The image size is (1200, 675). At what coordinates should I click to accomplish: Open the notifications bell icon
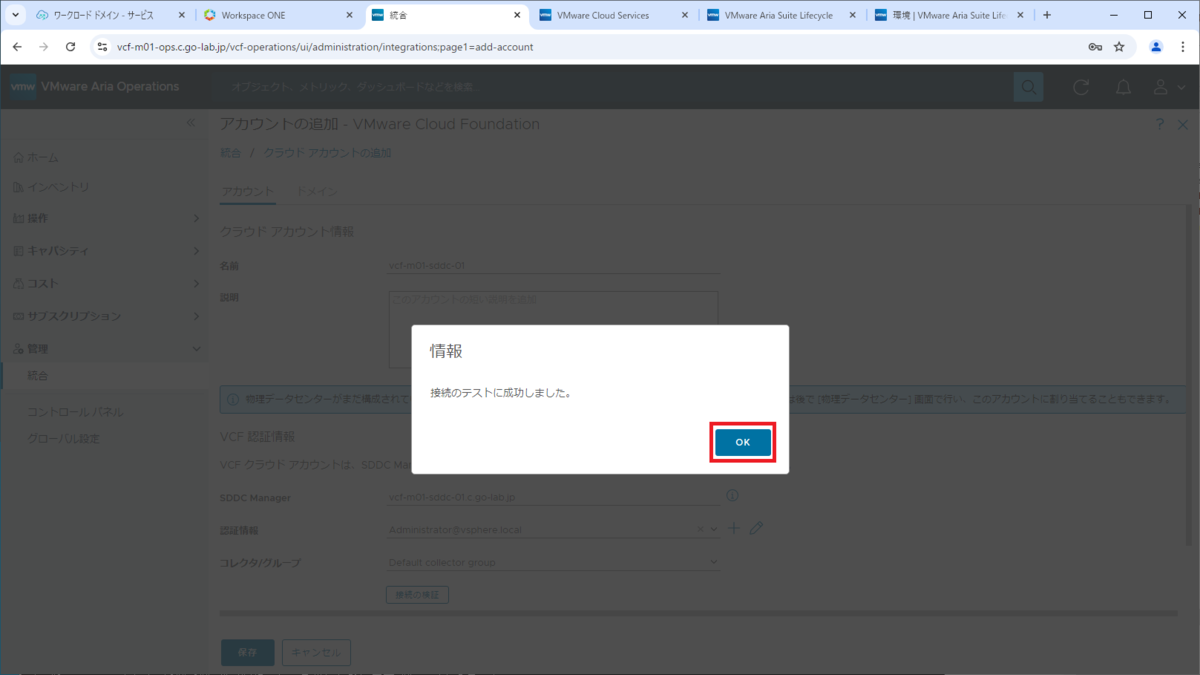pos(1123,87)
